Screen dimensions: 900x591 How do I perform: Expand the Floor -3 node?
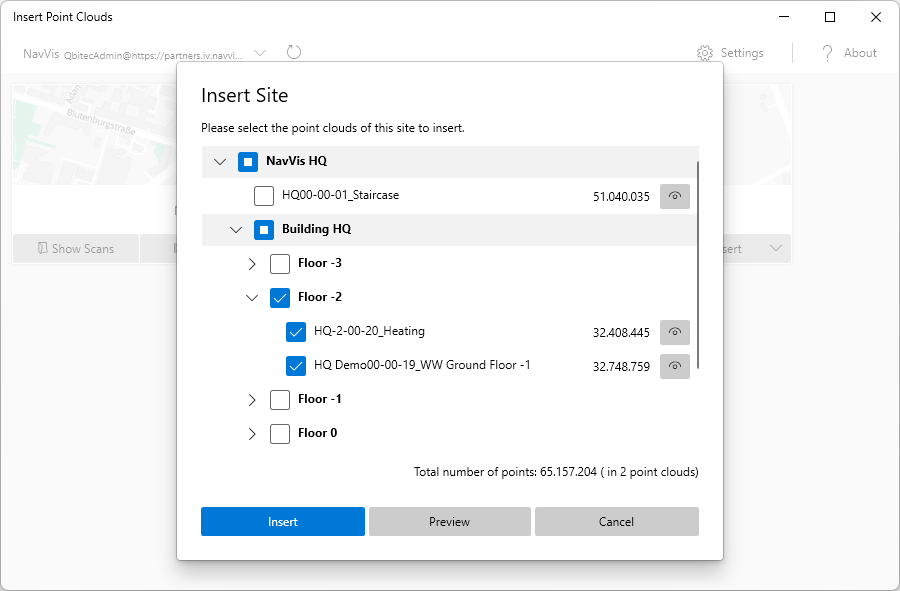pos(252,264)
